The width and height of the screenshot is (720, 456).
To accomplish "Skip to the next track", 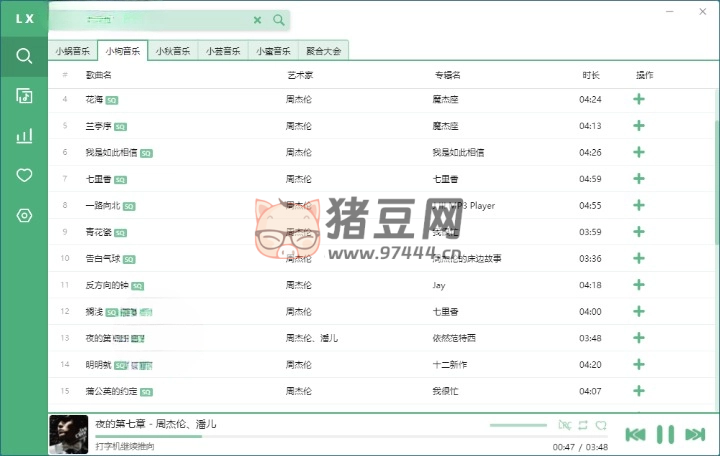I will [696, 434].
